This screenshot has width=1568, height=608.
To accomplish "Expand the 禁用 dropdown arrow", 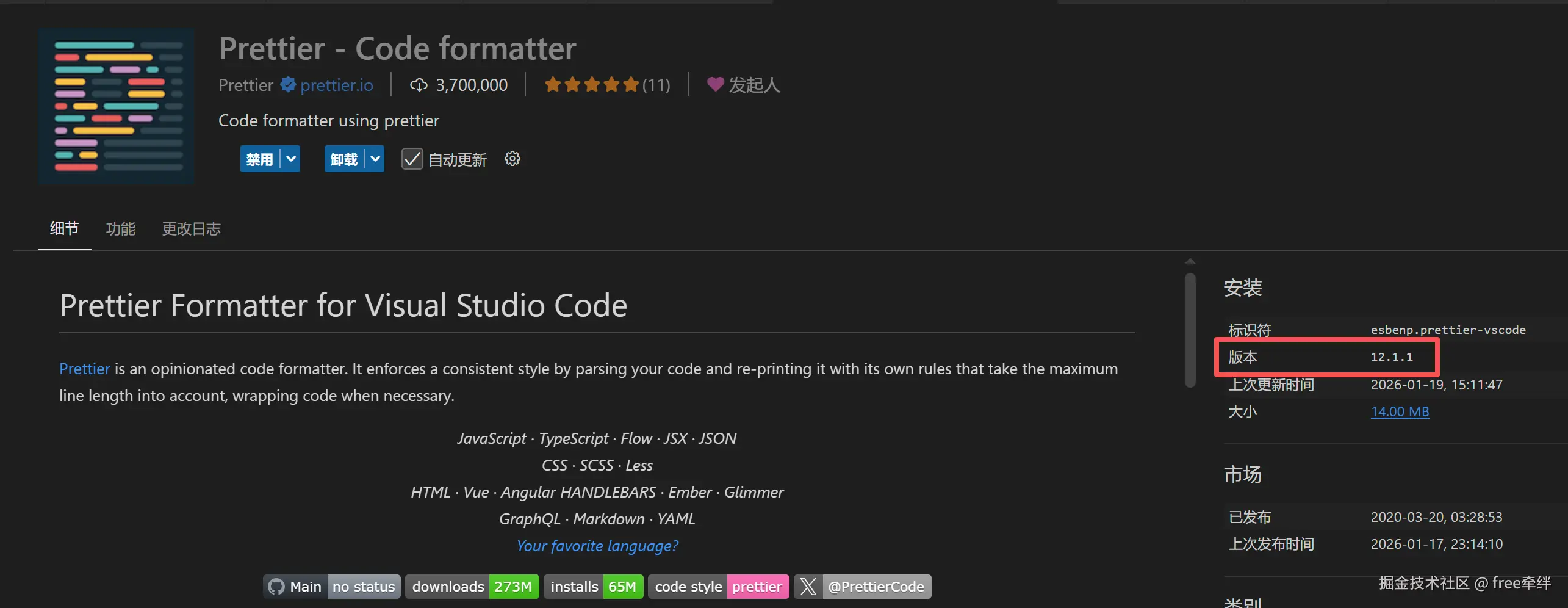I will (291, 159).
